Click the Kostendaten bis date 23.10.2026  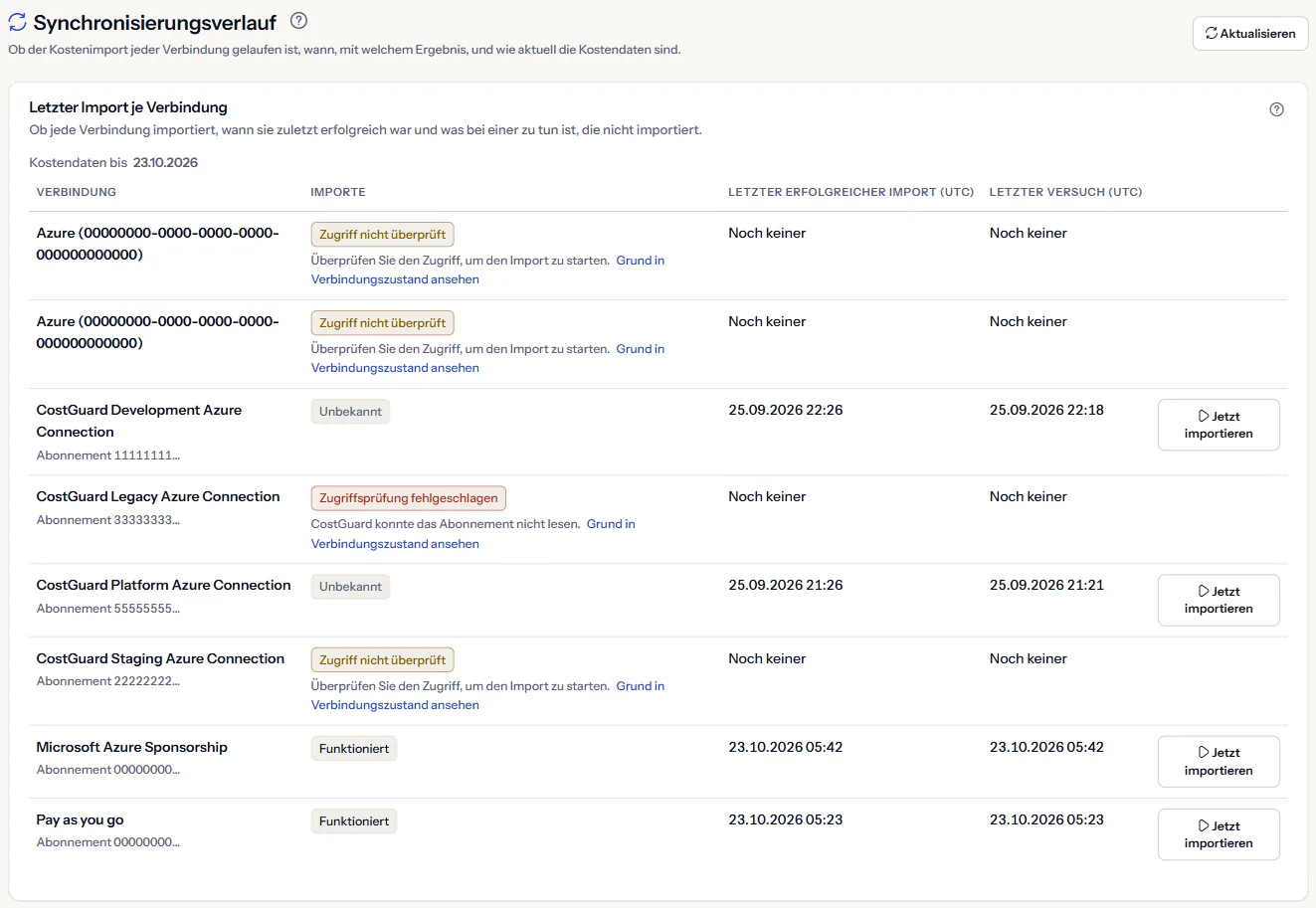[x=165, y=162]
